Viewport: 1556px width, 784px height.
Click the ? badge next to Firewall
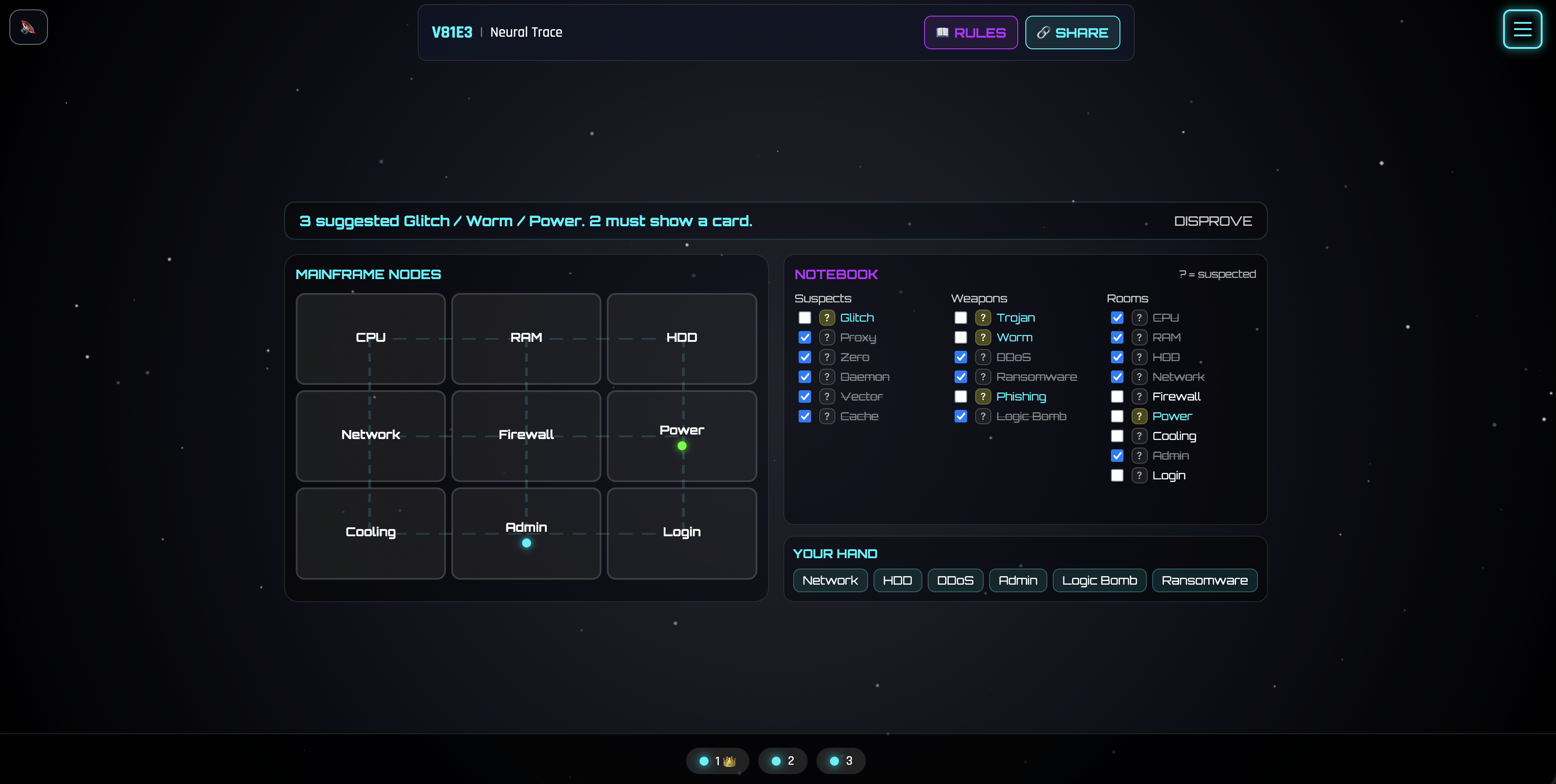click(x=1139, y=397)
